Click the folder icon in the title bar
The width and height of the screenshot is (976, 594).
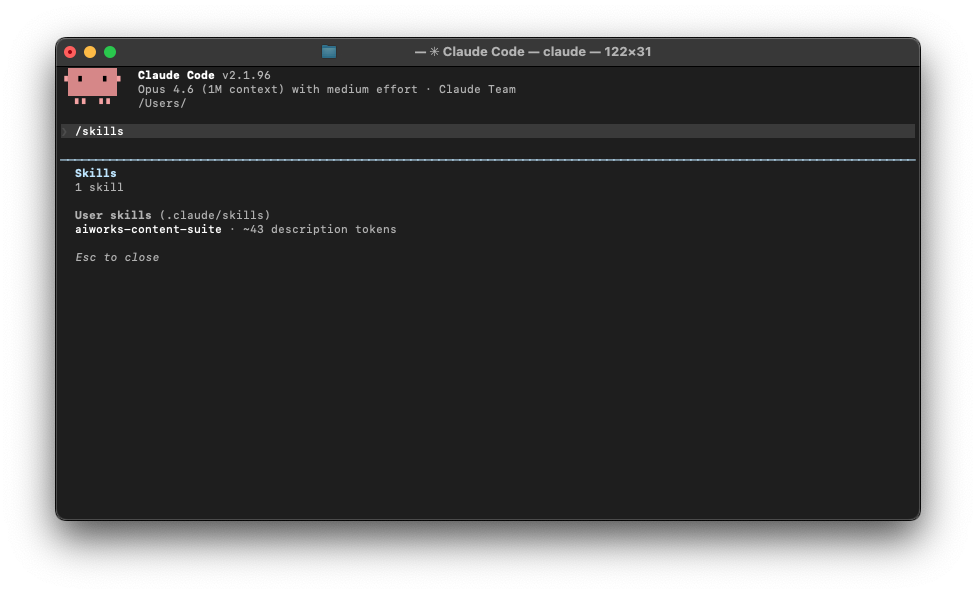pyautogui.click(x=328, y=51)
